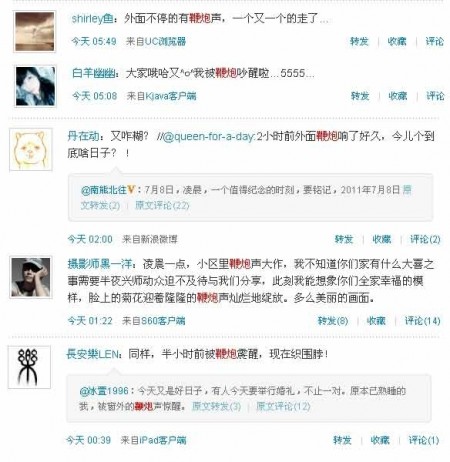Open shirley鱼's profile avatar
Screen dimensions: 450x462
(x=35, y=31)
